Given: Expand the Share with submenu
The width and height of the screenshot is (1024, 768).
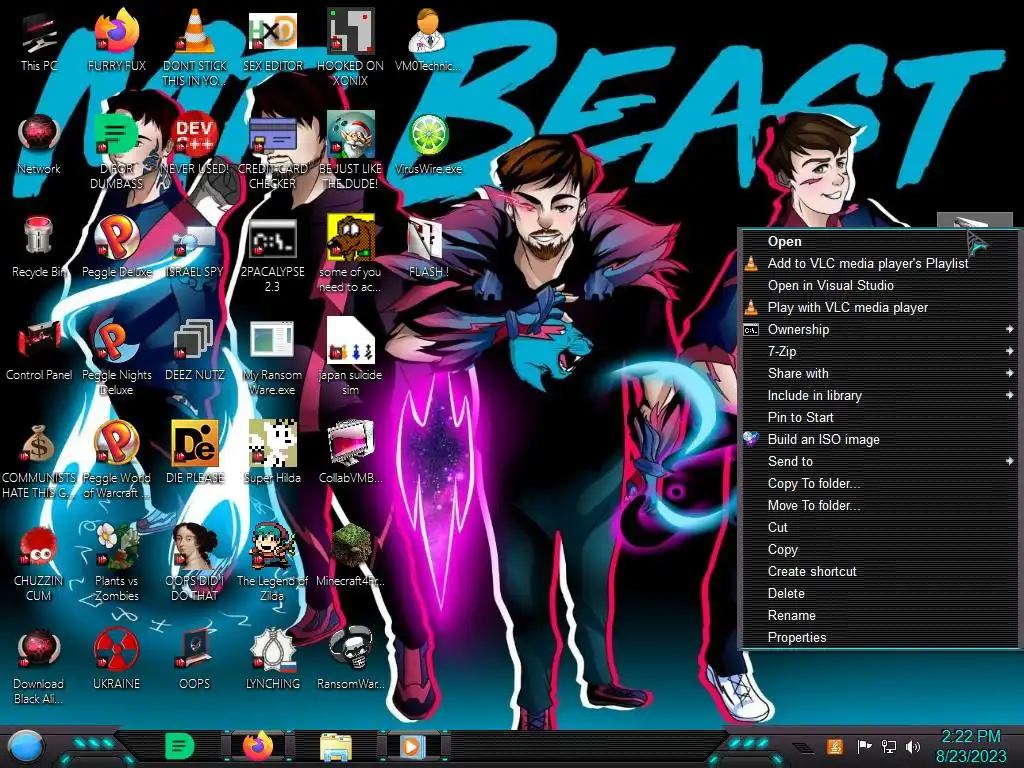Looking at the screenshot, I should tap(880, 374).
